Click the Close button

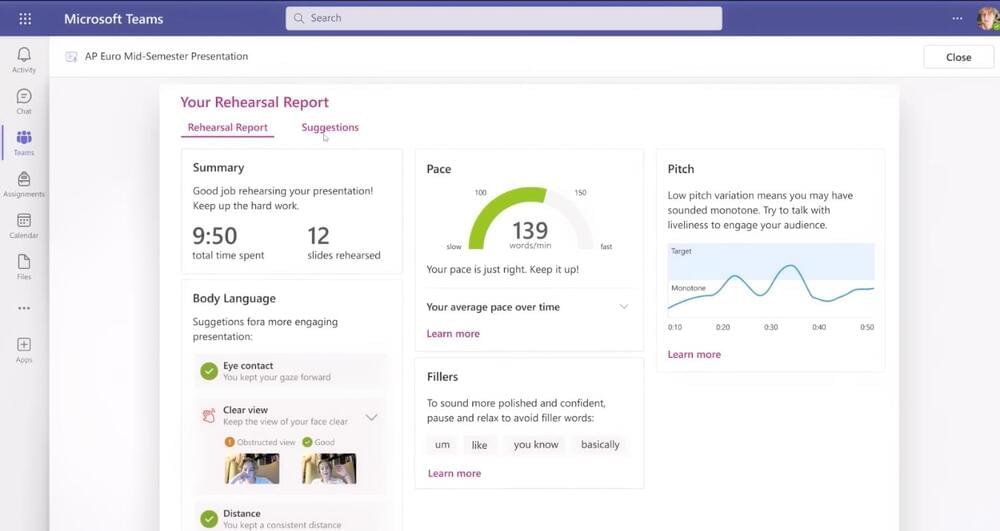coord(958,57)
